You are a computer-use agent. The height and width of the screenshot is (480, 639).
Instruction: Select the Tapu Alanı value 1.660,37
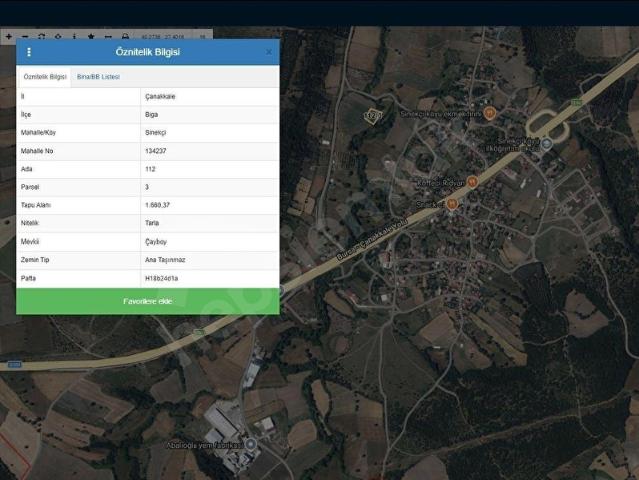click(x=157, y=205)
